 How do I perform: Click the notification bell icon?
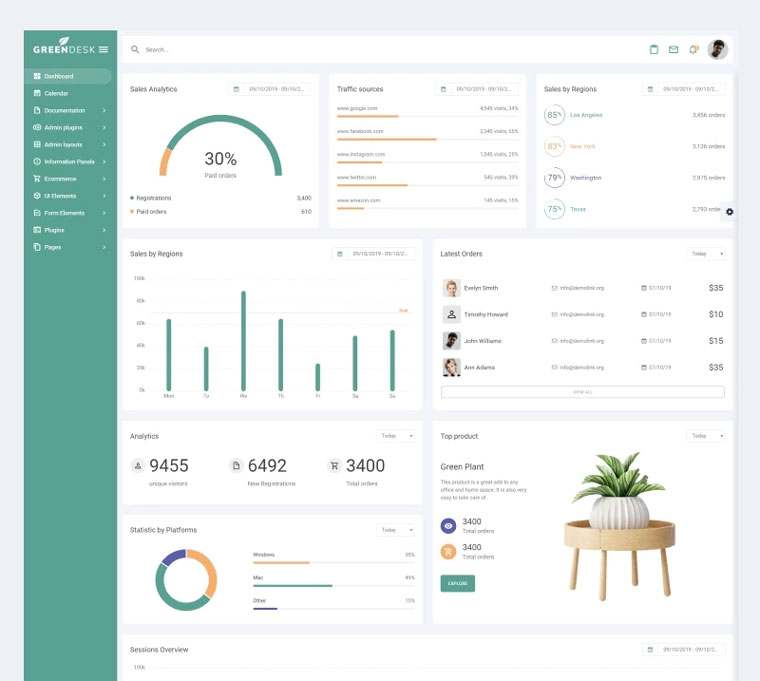[693, 49]
